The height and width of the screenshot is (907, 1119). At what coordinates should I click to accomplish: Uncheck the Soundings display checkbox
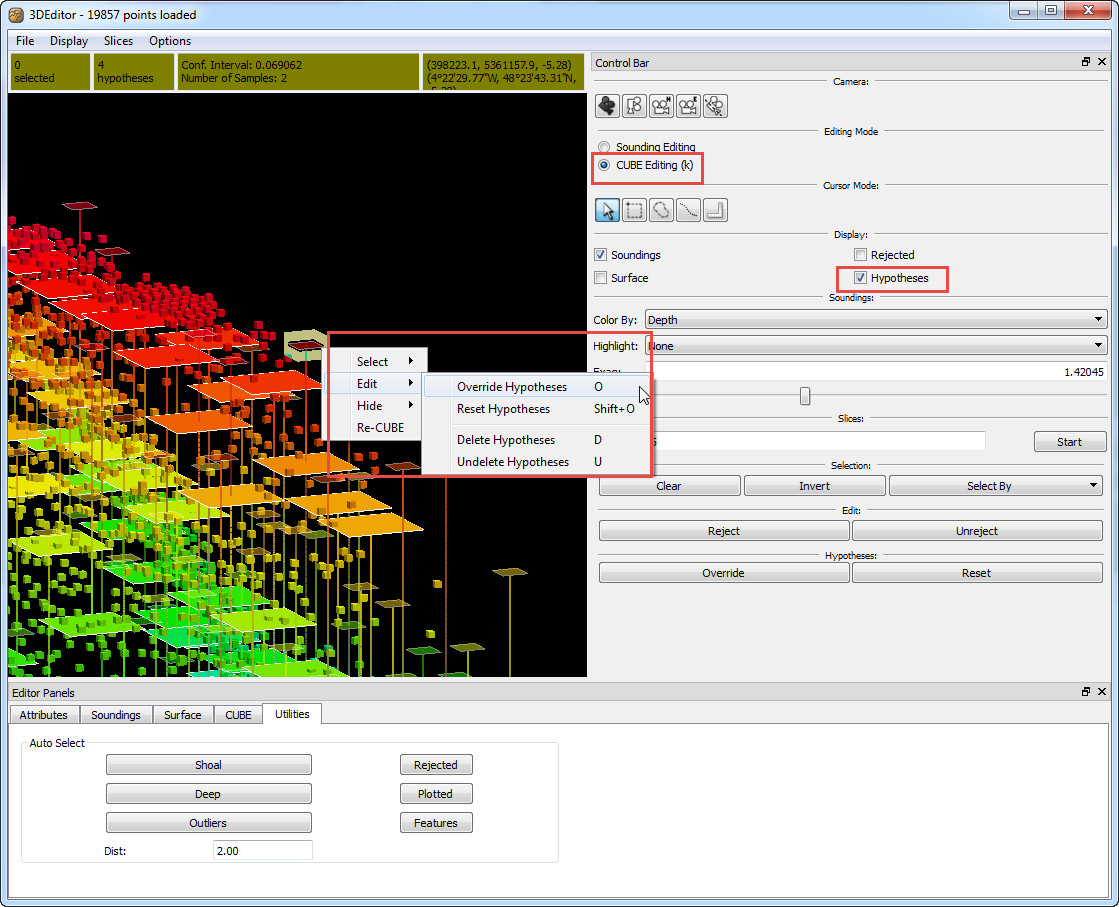click(601, 255)
